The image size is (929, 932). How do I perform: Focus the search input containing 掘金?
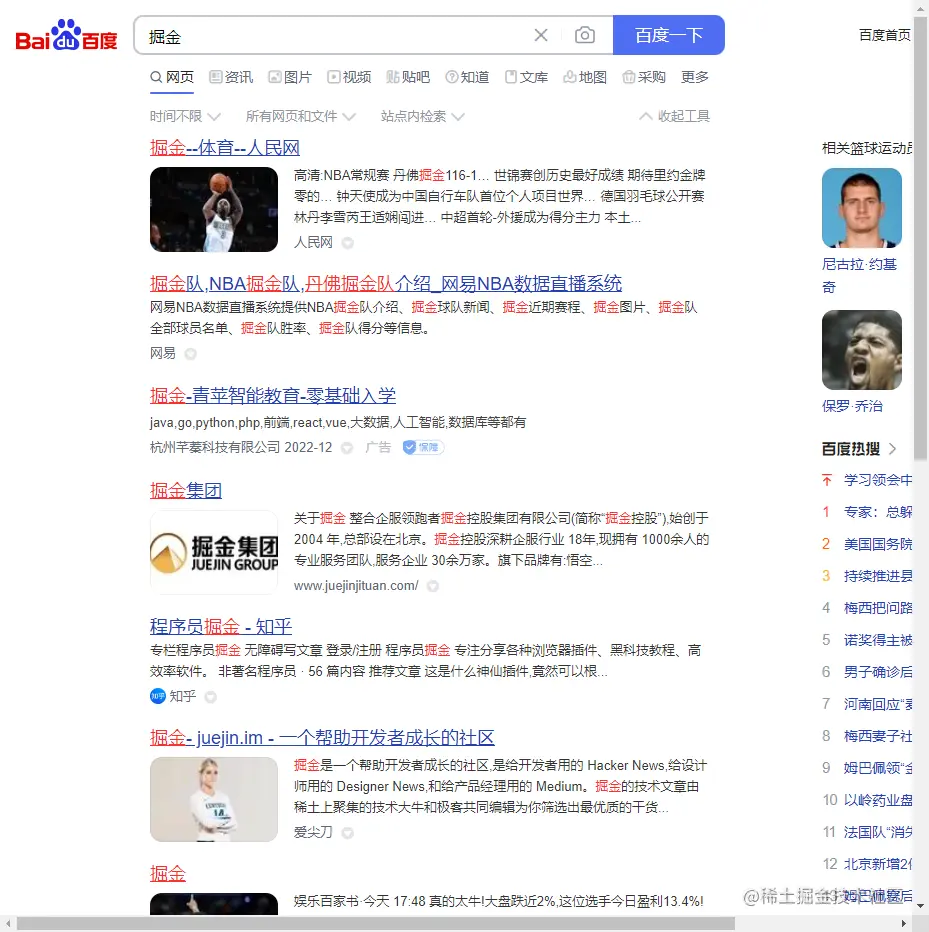[x=336, y=37]
